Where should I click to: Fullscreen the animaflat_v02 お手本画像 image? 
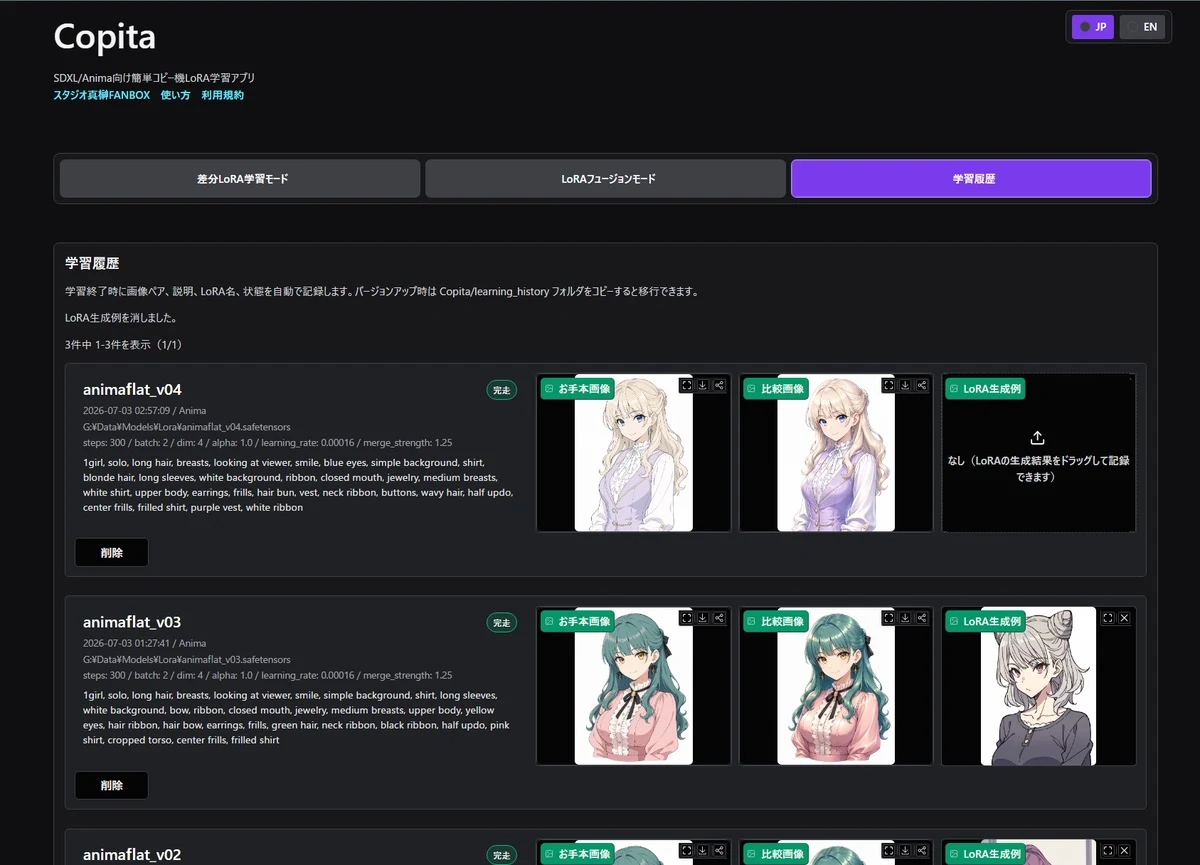(x=686, y=851)
